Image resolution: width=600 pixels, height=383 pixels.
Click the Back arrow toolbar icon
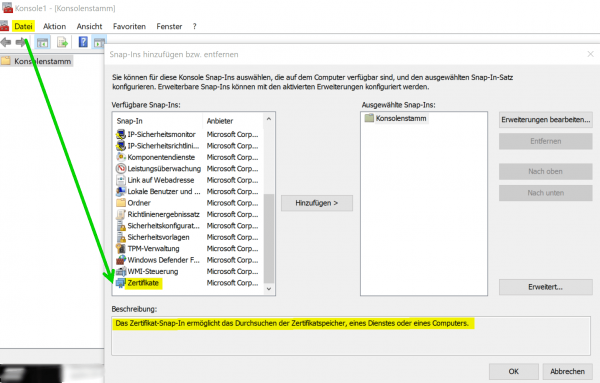click(6, 42)
